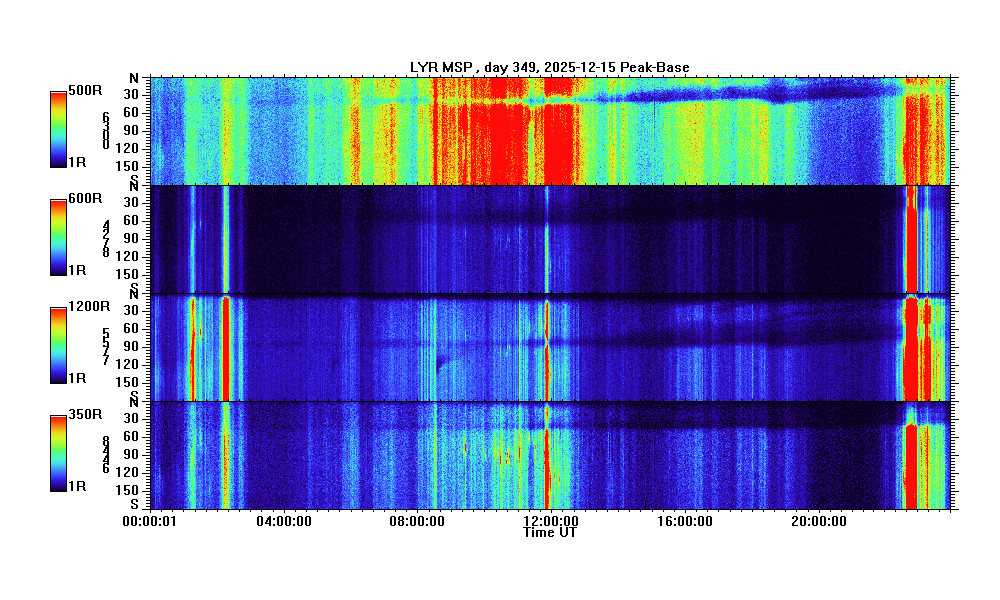1000x600 pixels.
Task: Click the 00:00:01 start time label
Action: [x=150, y=521]
